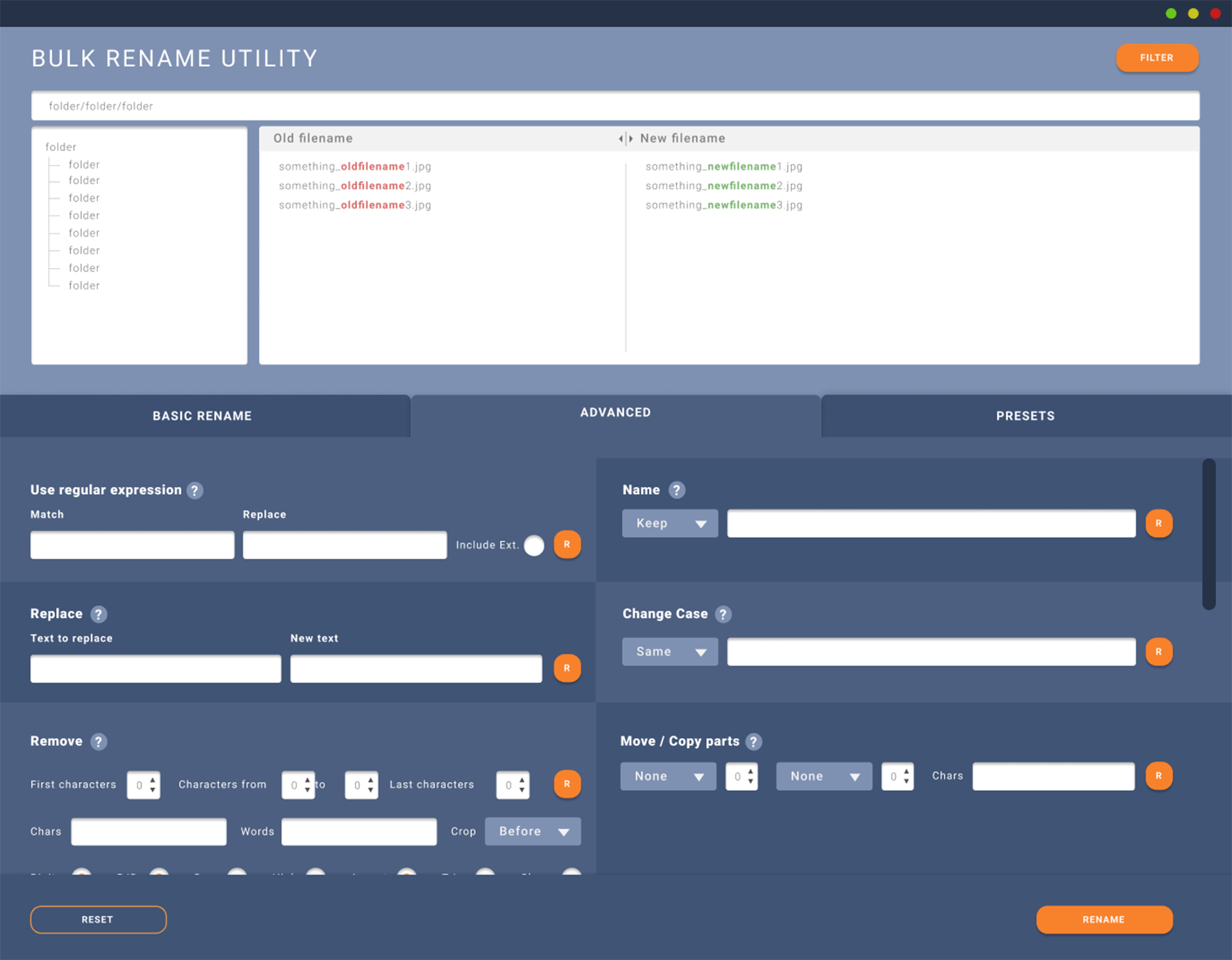1232x960 pixels.
Task: Open the help icon next to Replace heading
Action: [x=99, y=614]
